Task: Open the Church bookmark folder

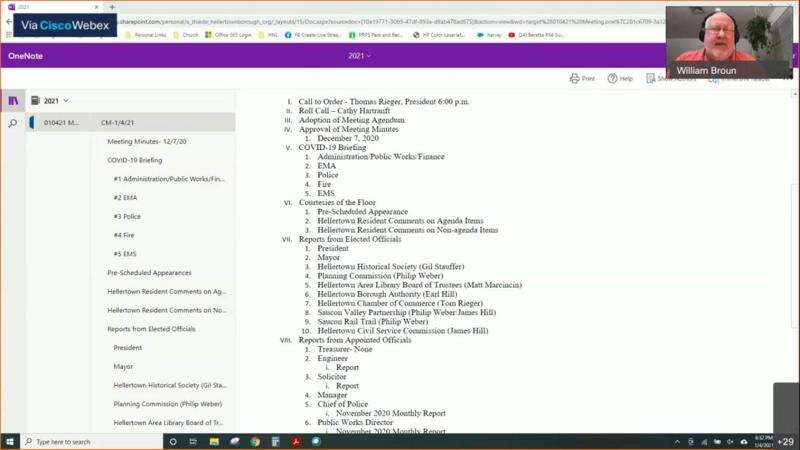Action: point(186,35)
